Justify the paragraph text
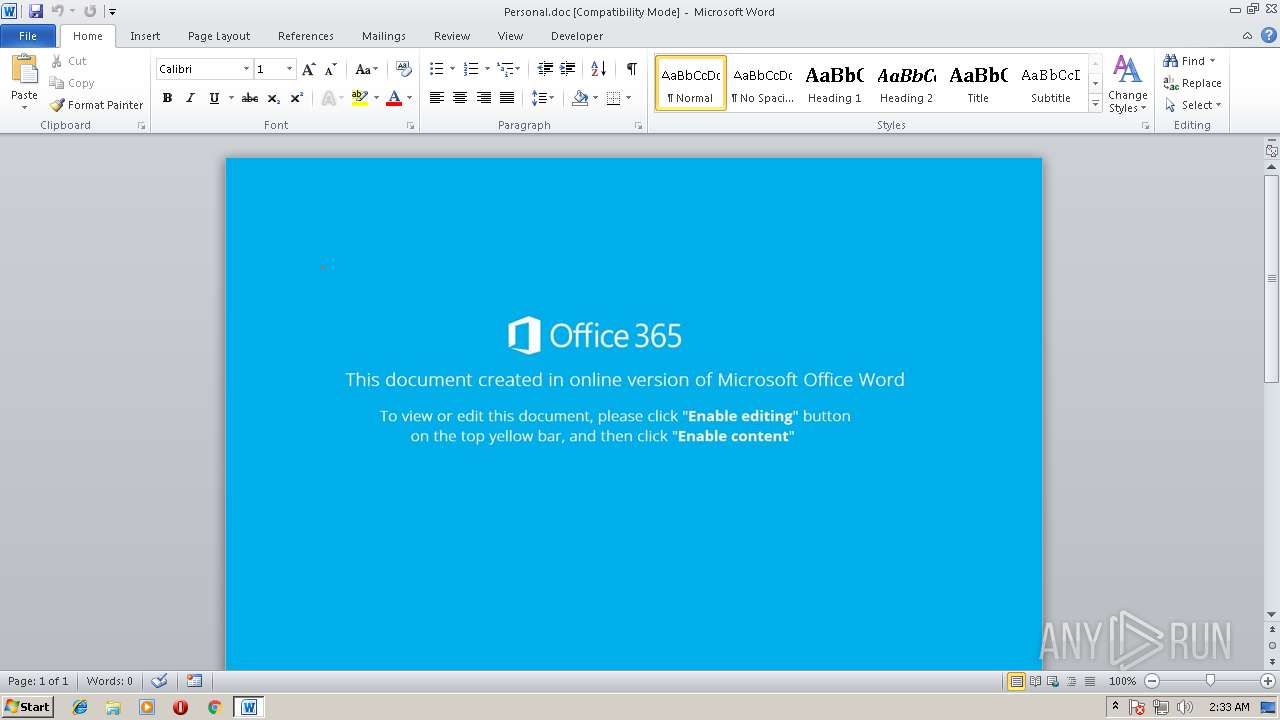 (x=507, y=98)
